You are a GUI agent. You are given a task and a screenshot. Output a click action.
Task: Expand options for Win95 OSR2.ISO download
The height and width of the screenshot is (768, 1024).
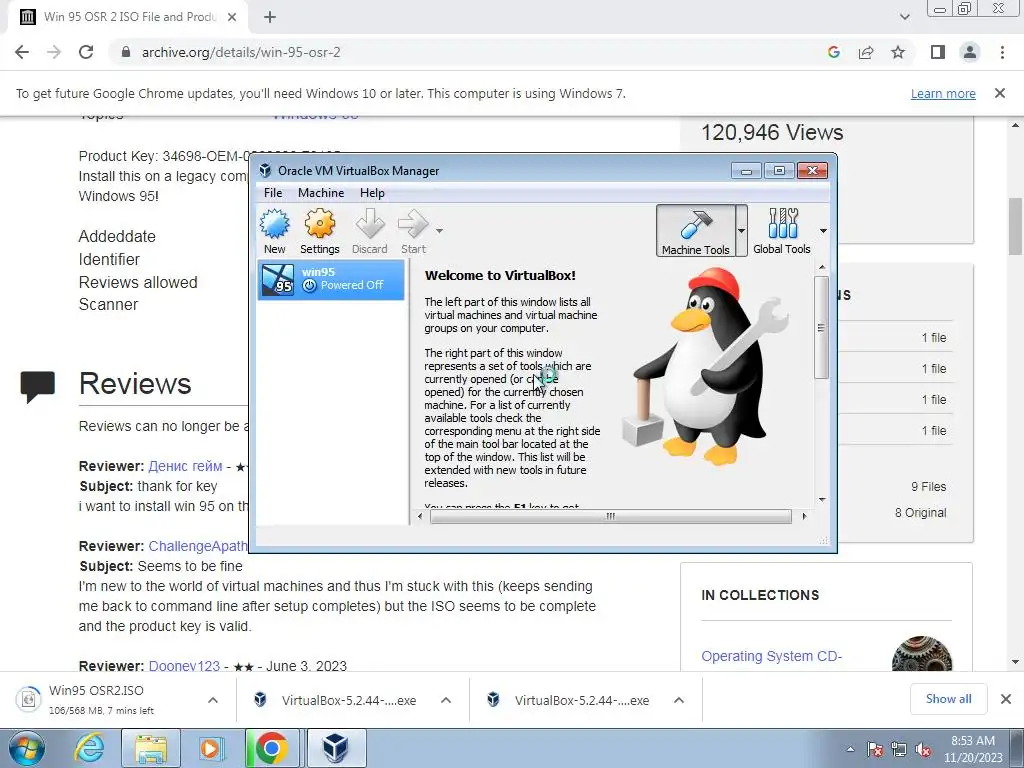tap(213, 700)
